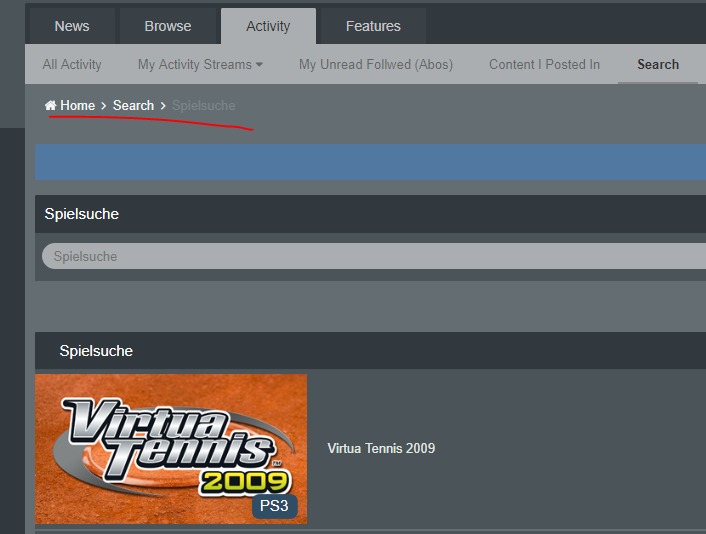Open My Unread Follwed (Abos) stream
This screenshot has height=534, width=706.
pos(376,64)
